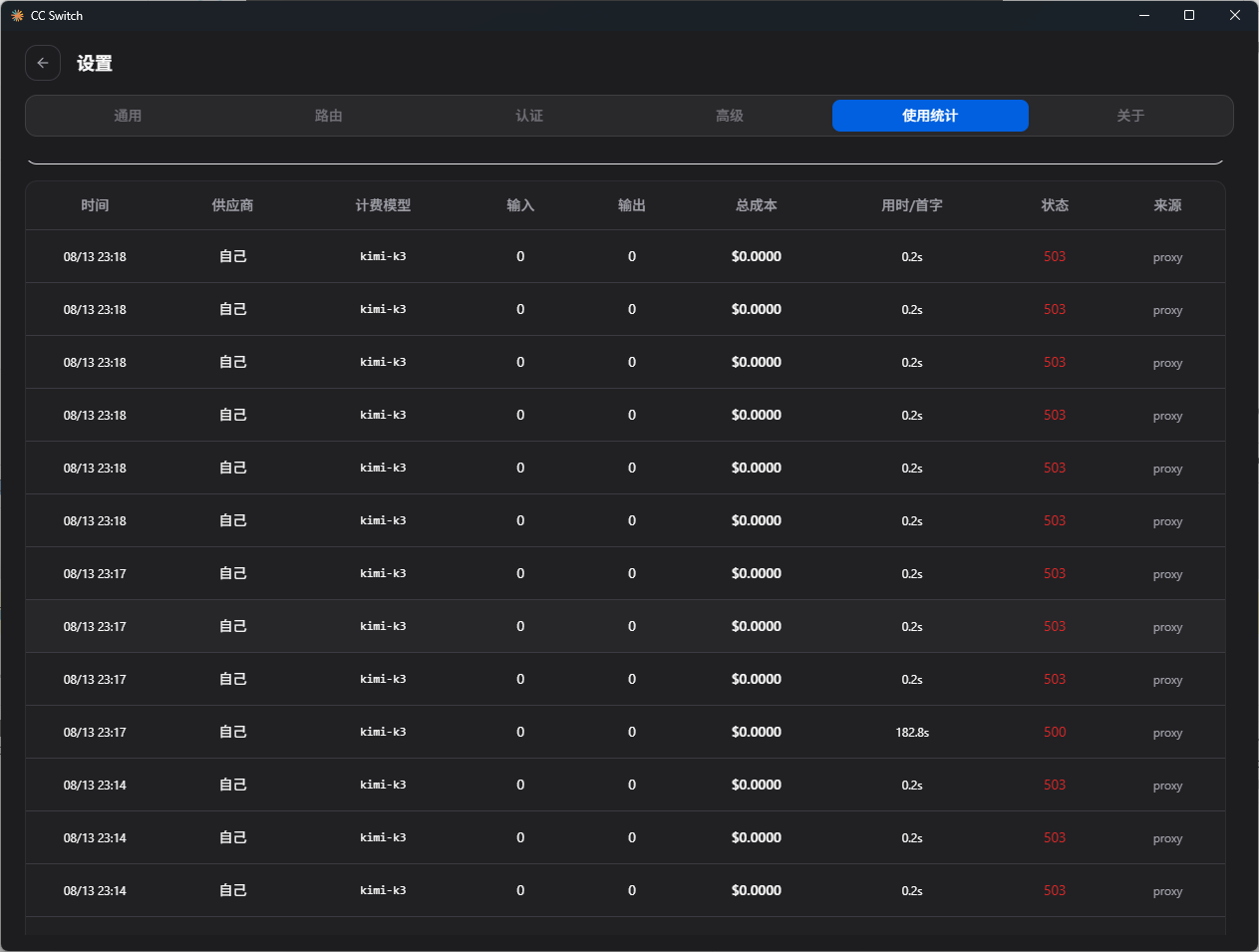Select the 使用统计 tab
This screenshot has height=952, width=1259.
point(930,116)
